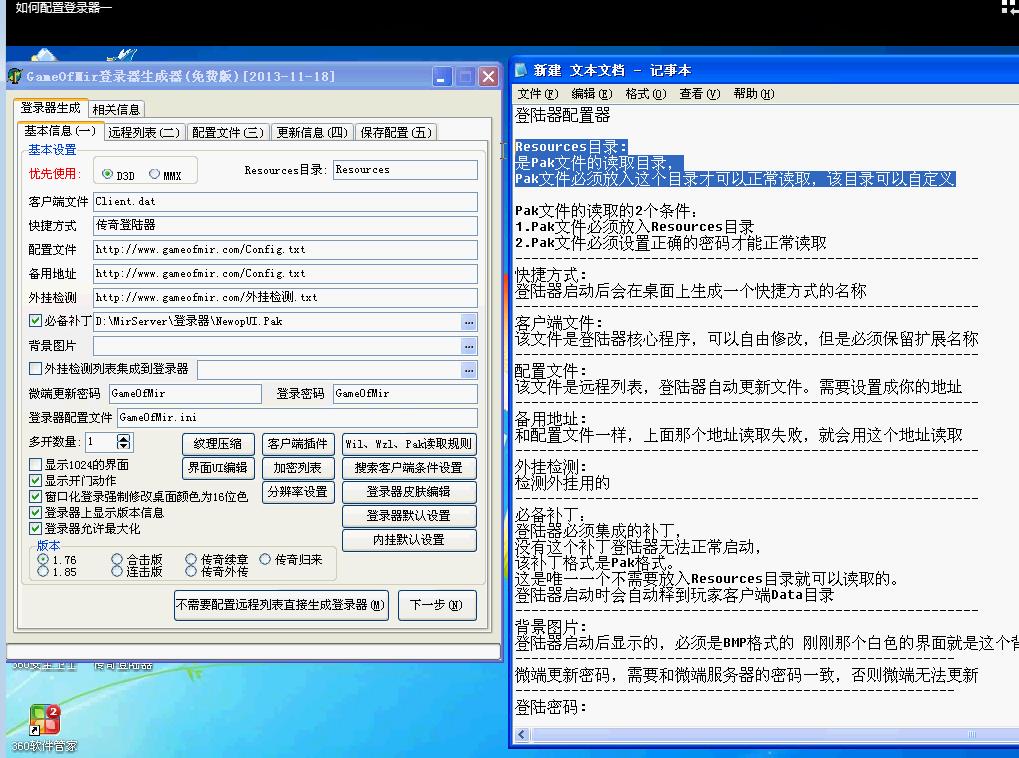Viewport: 1019px width, 758px height.
Task: Toggle 显示开门动作 checkbox
Action: tap(36, 480)
